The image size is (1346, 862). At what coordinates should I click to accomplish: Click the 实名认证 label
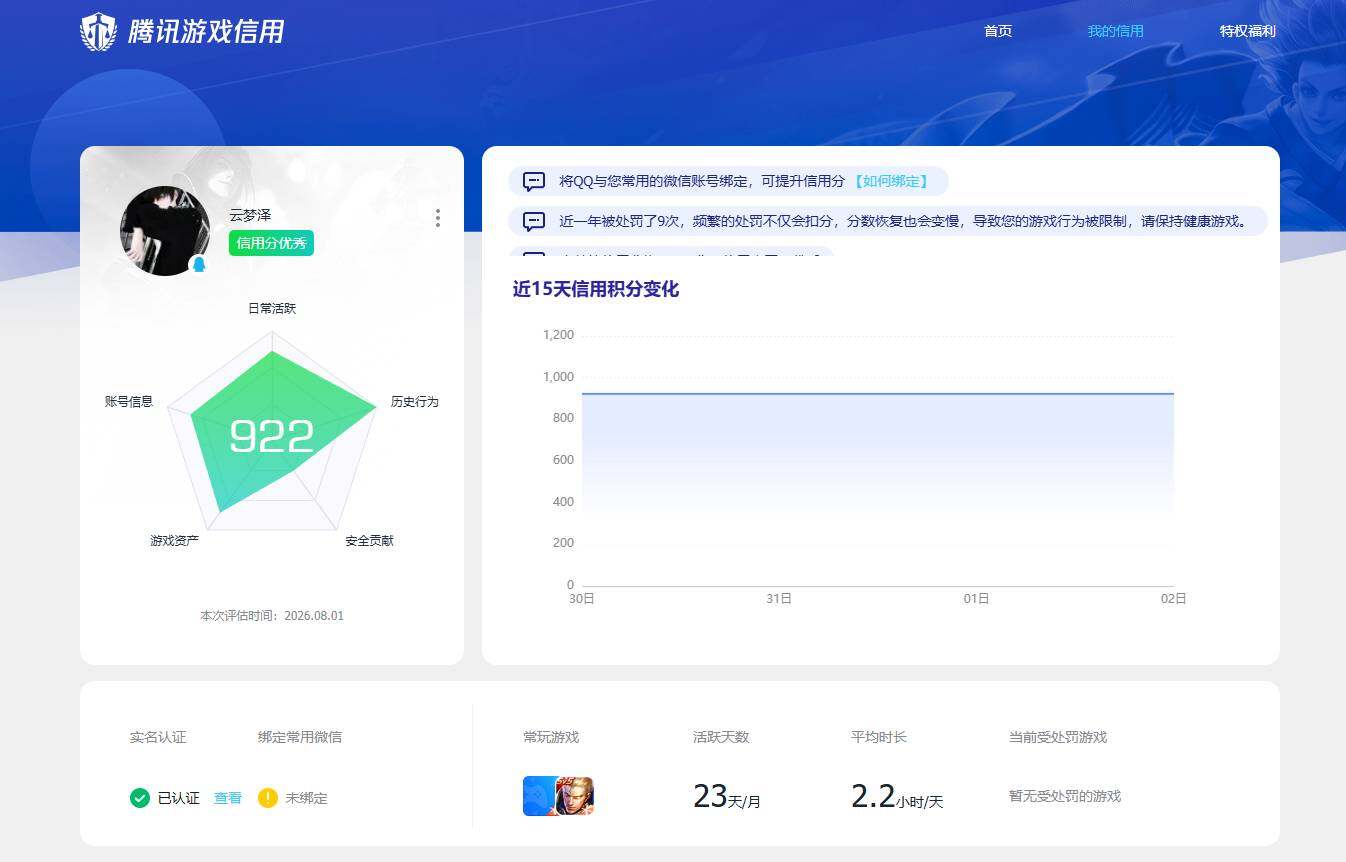158,737
